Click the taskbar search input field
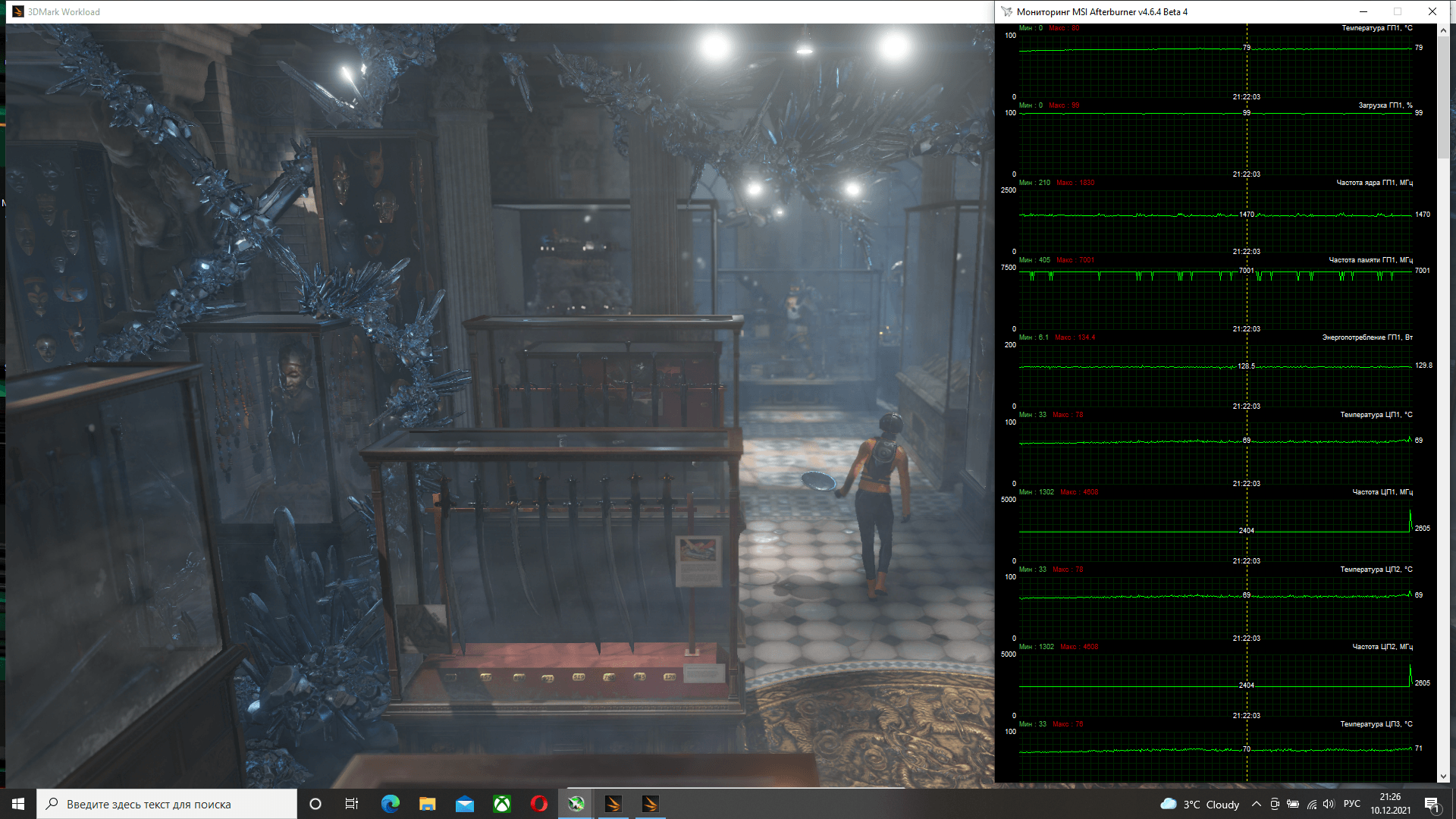 point(167,804)
